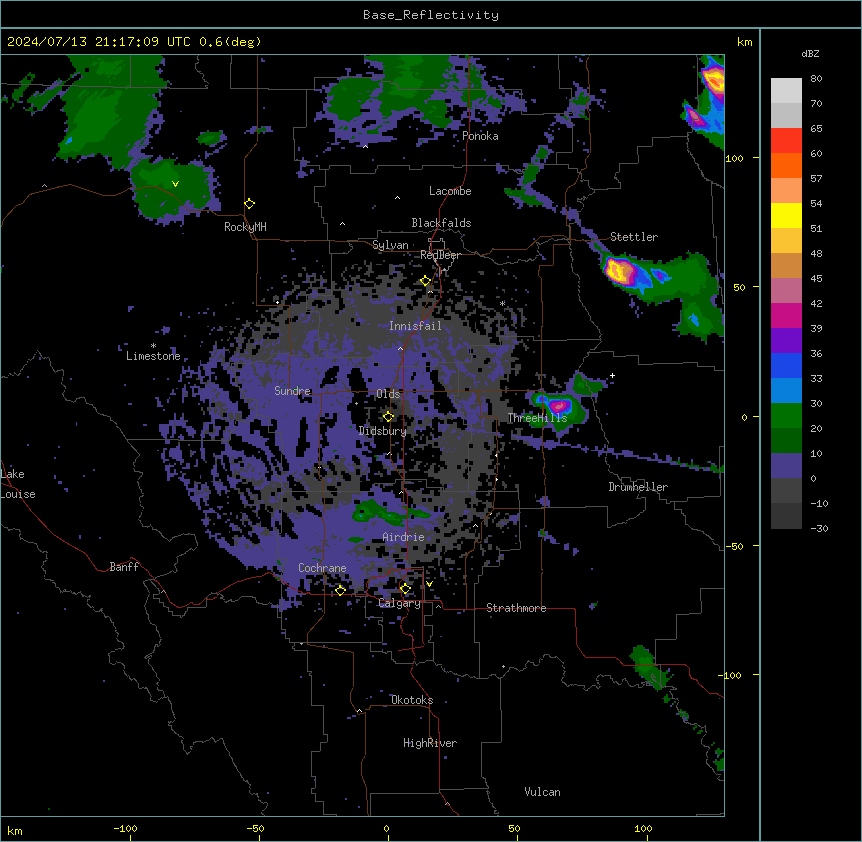Click the Didsbury city label
This screenshot has width=862, height=842.
point(383,431)
